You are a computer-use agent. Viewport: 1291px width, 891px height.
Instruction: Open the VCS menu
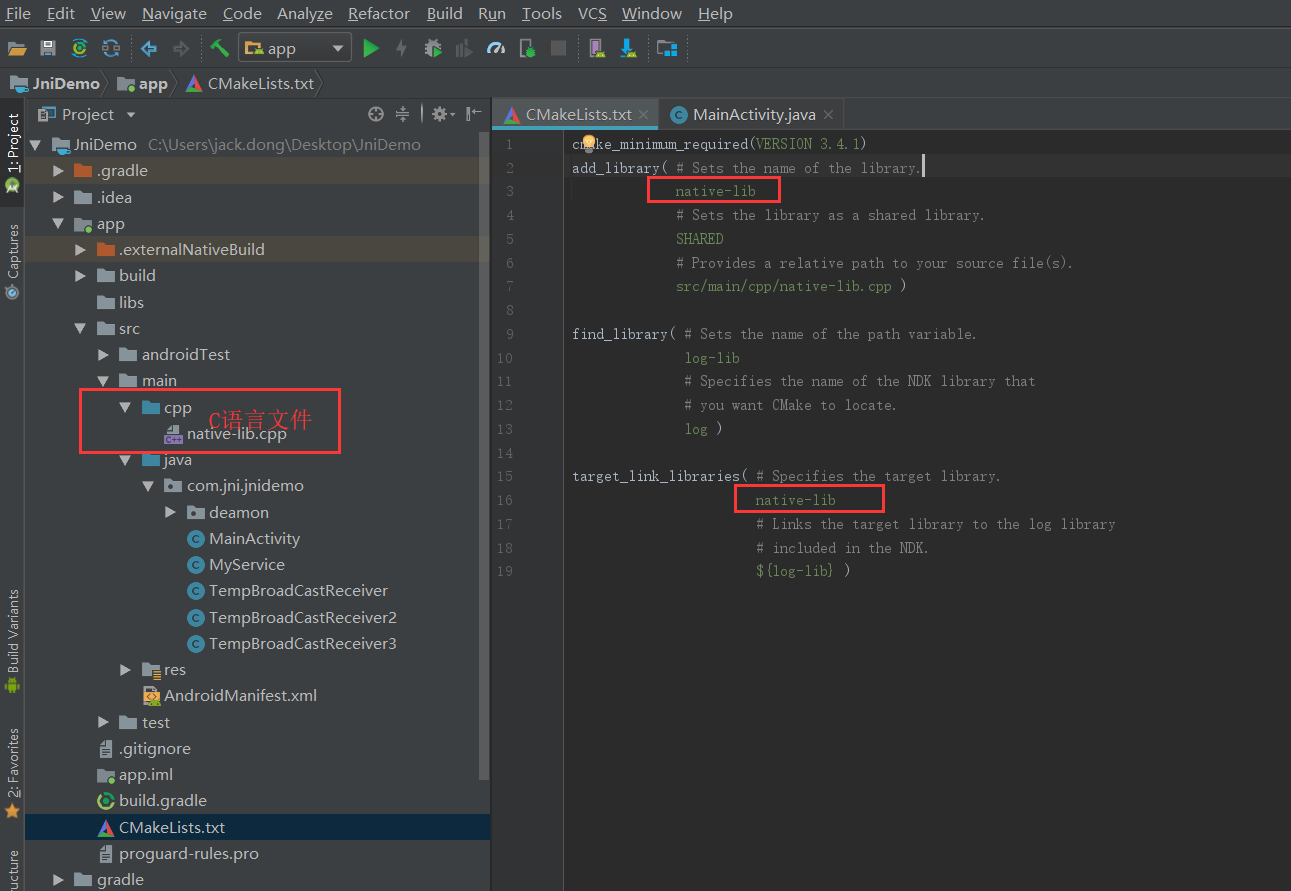coord(591,13)
